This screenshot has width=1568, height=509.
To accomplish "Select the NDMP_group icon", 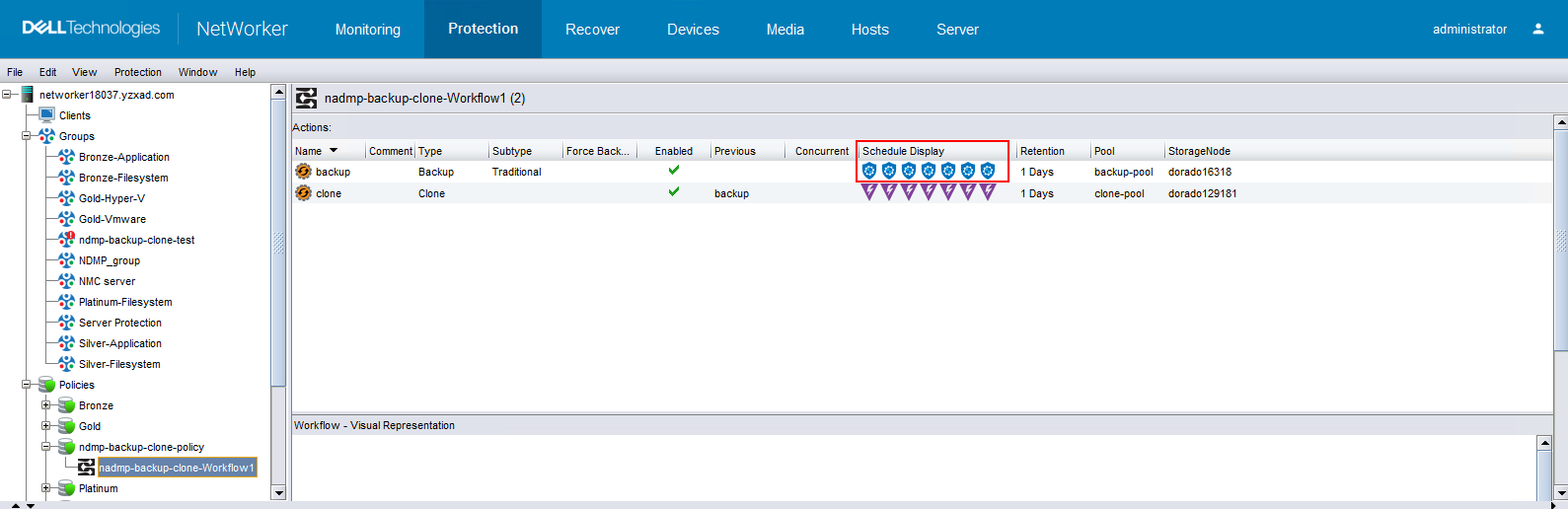I will pyautogui.click(x=66, y=260).
